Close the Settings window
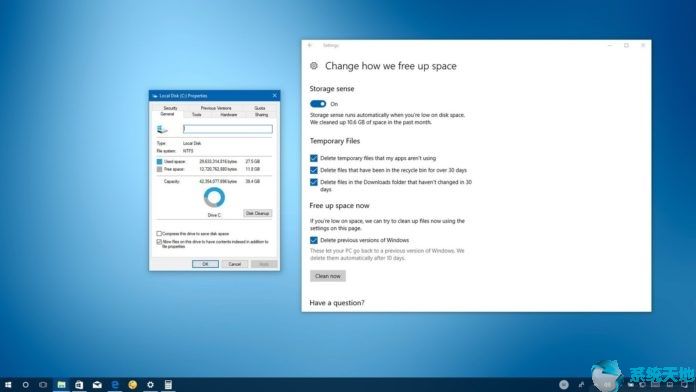The width and height of the screenshot is (696, 392). (x=643, y=45)
